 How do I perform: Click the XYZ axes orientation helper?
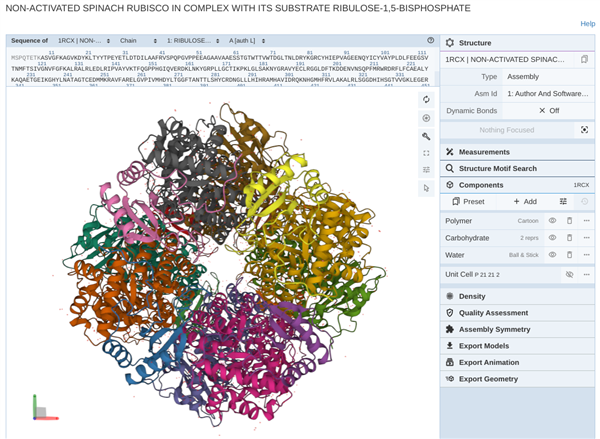(x=44, y=408)
